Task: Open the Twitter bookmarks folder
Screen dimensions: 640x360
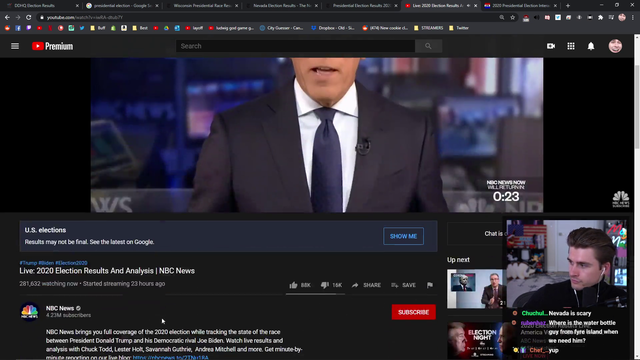Action: point(458,28)
